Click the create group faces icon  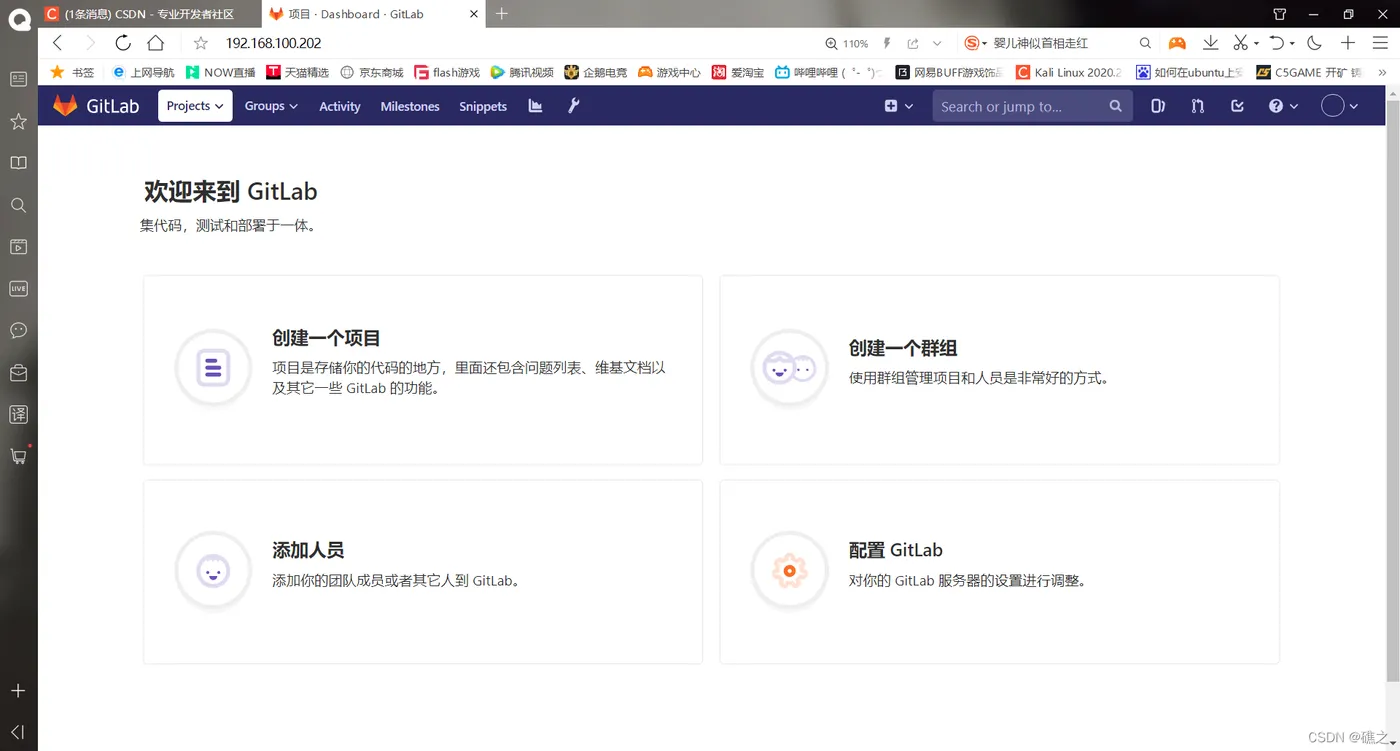pos(789,369)
